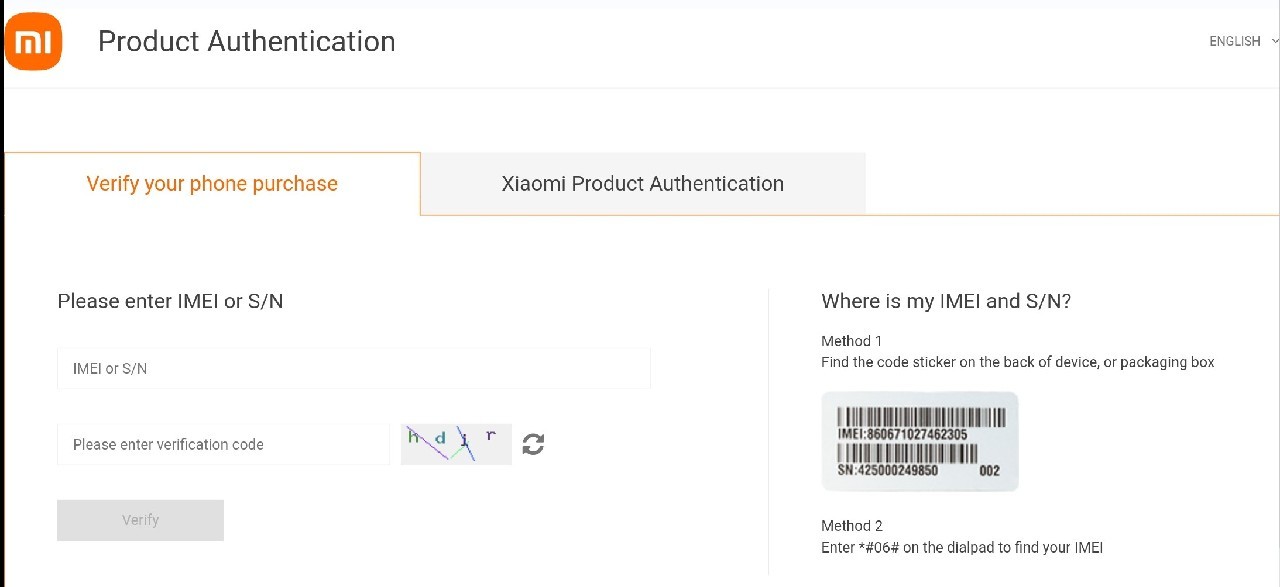Image resolution: width=1280 pixels, height=587 pixels.
Task: Click the IMEI or S/N input field
Action: 353,367
